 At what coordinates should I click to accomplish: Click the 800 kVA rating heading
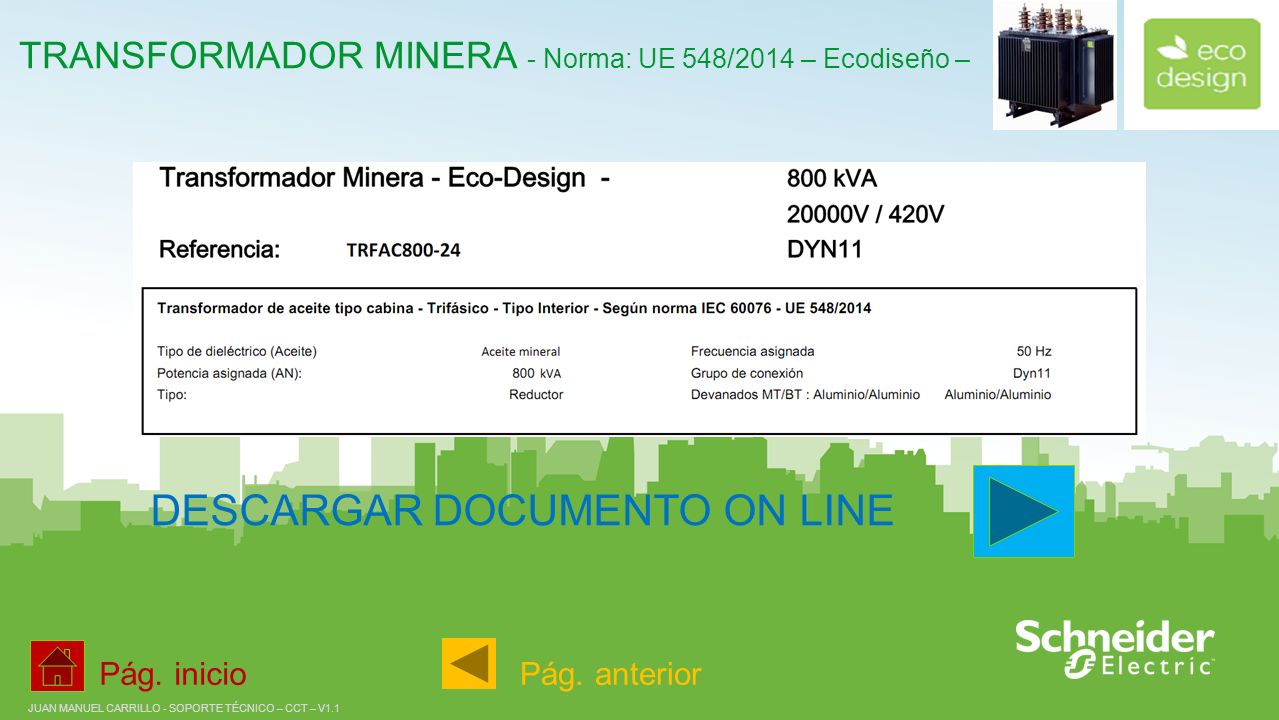pos(832,179)
